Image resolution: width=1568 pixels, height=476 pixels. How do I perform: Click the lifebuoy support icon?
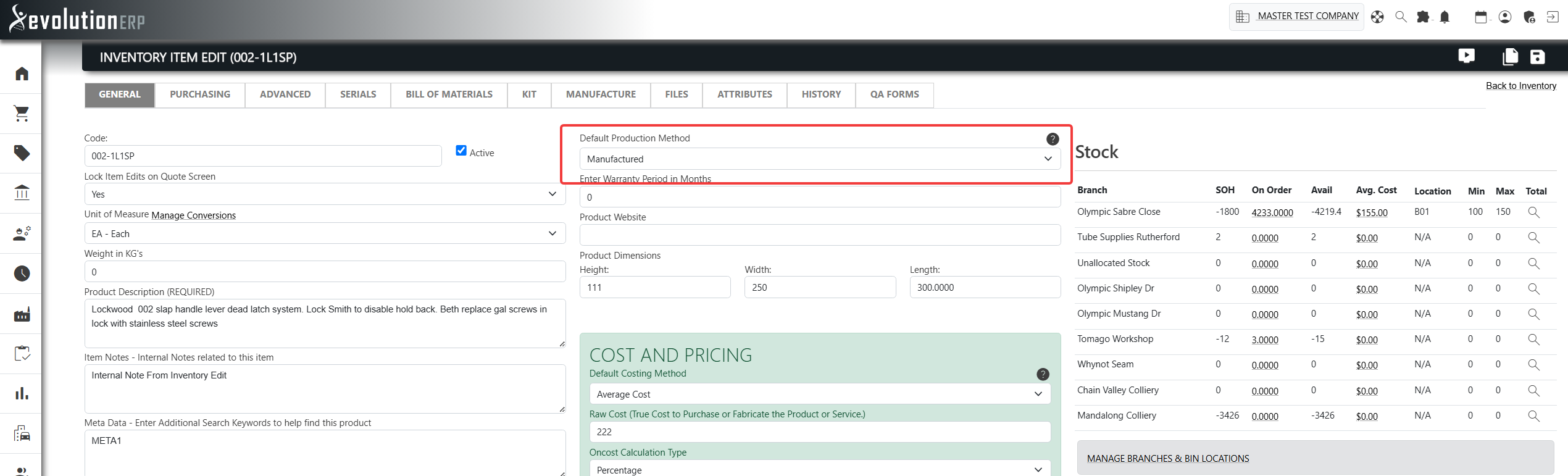tap(1377, 17)
